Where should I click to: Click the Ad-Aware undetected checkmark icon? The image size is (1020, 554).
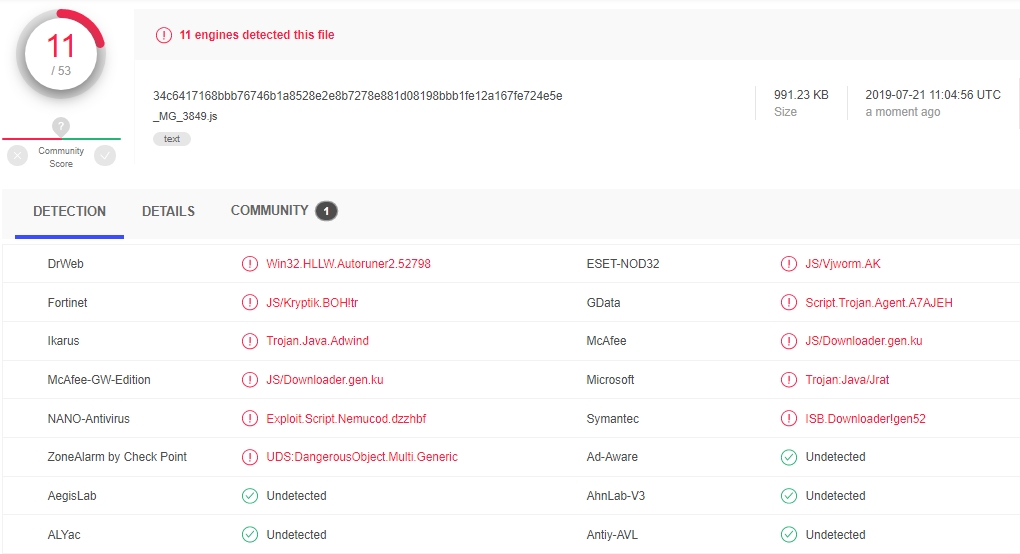[x=788, y=457]
